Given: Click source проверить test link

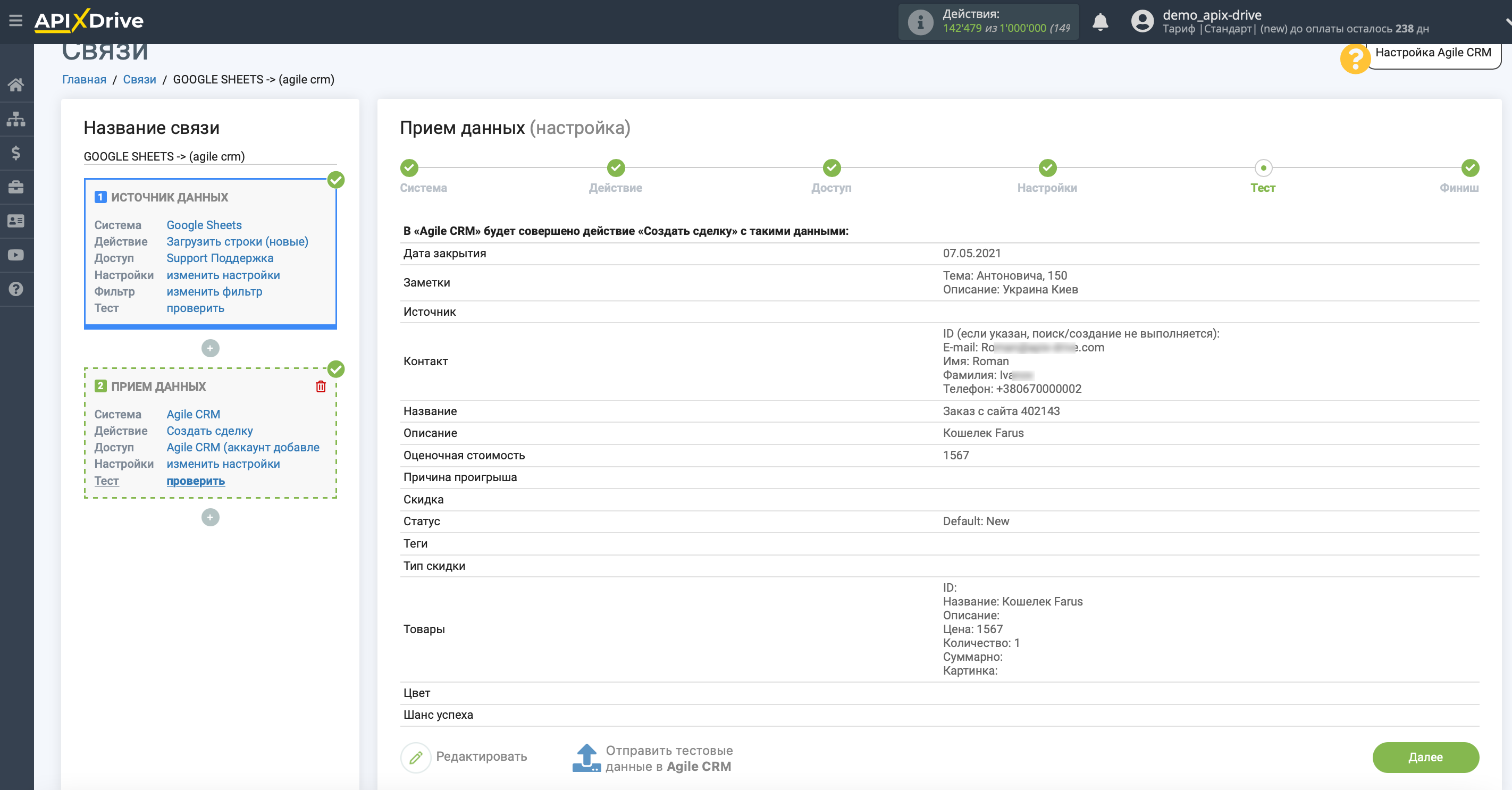Looking at the screenshot, I should point(196,308).
